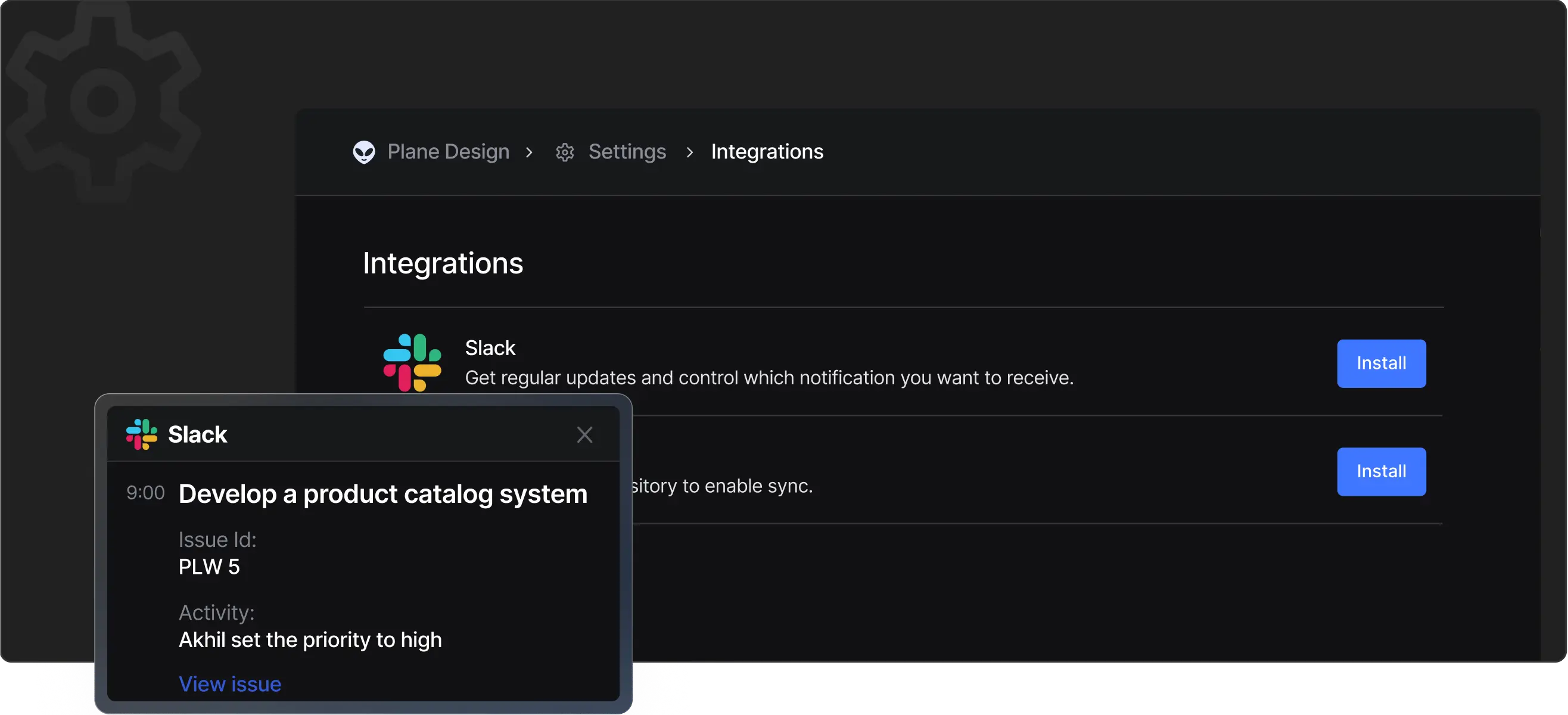Image resolution: width=1568 pixels, height=715 pixels.
Task: Install the Slack integration
Action: coord(1380,363)
